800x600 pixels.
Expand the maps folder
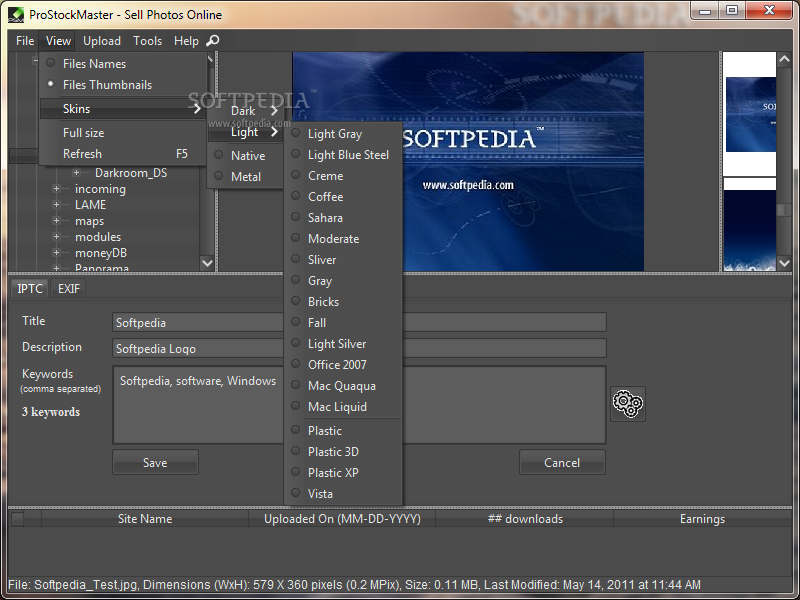point(57,221)
